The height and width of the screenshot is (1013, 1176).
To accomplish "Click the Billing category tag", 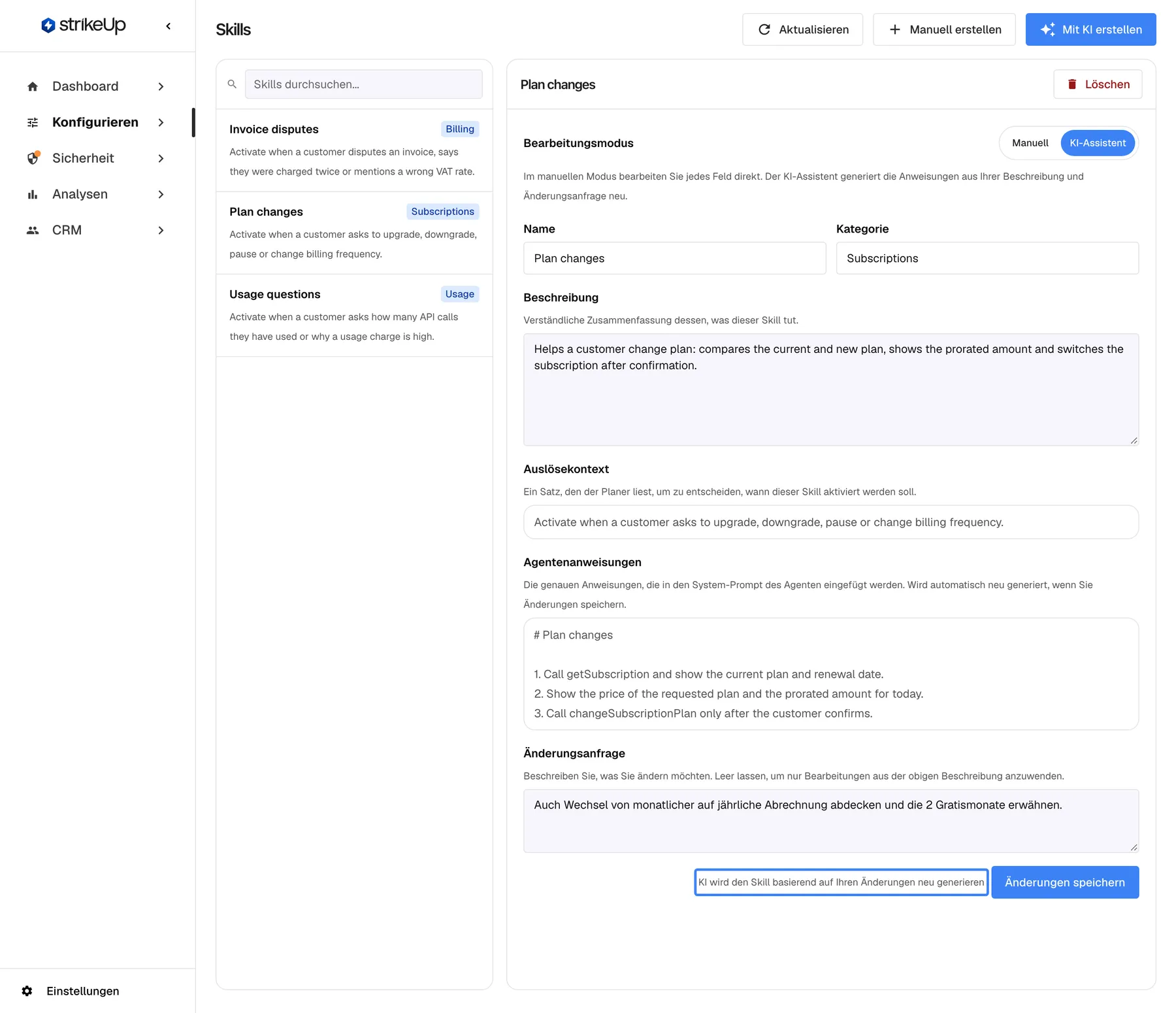I will 460,129.
